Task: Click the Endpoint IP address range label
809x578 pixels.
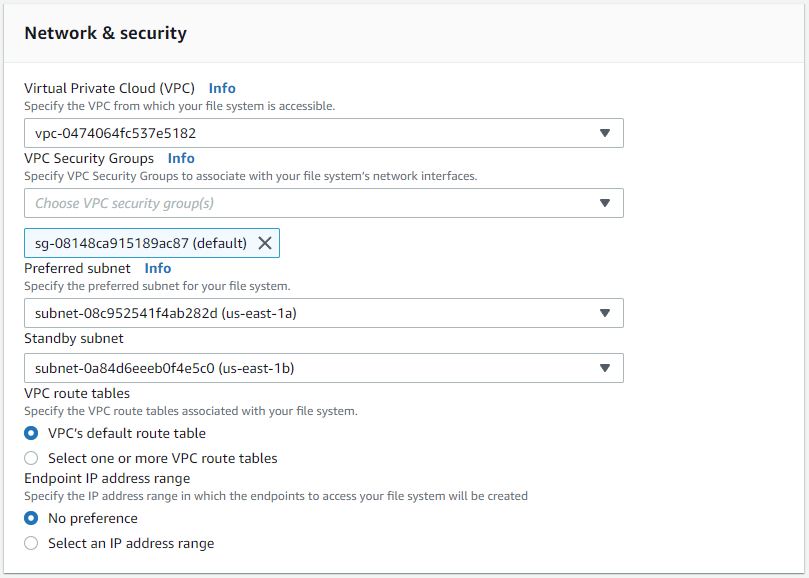Action: point(107,478)
